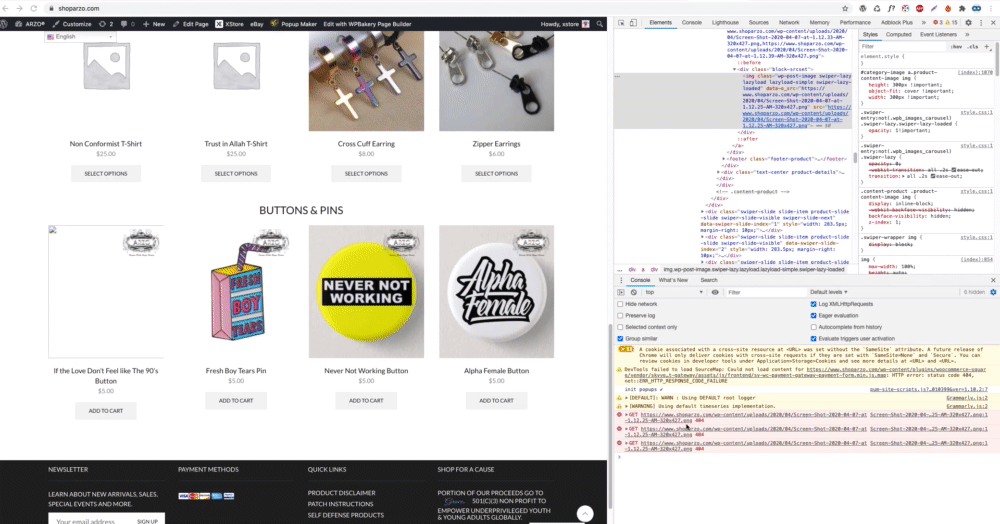Toggle the .cls element classes button
The image size is (1000, 524).
click(x=973, y=47)
